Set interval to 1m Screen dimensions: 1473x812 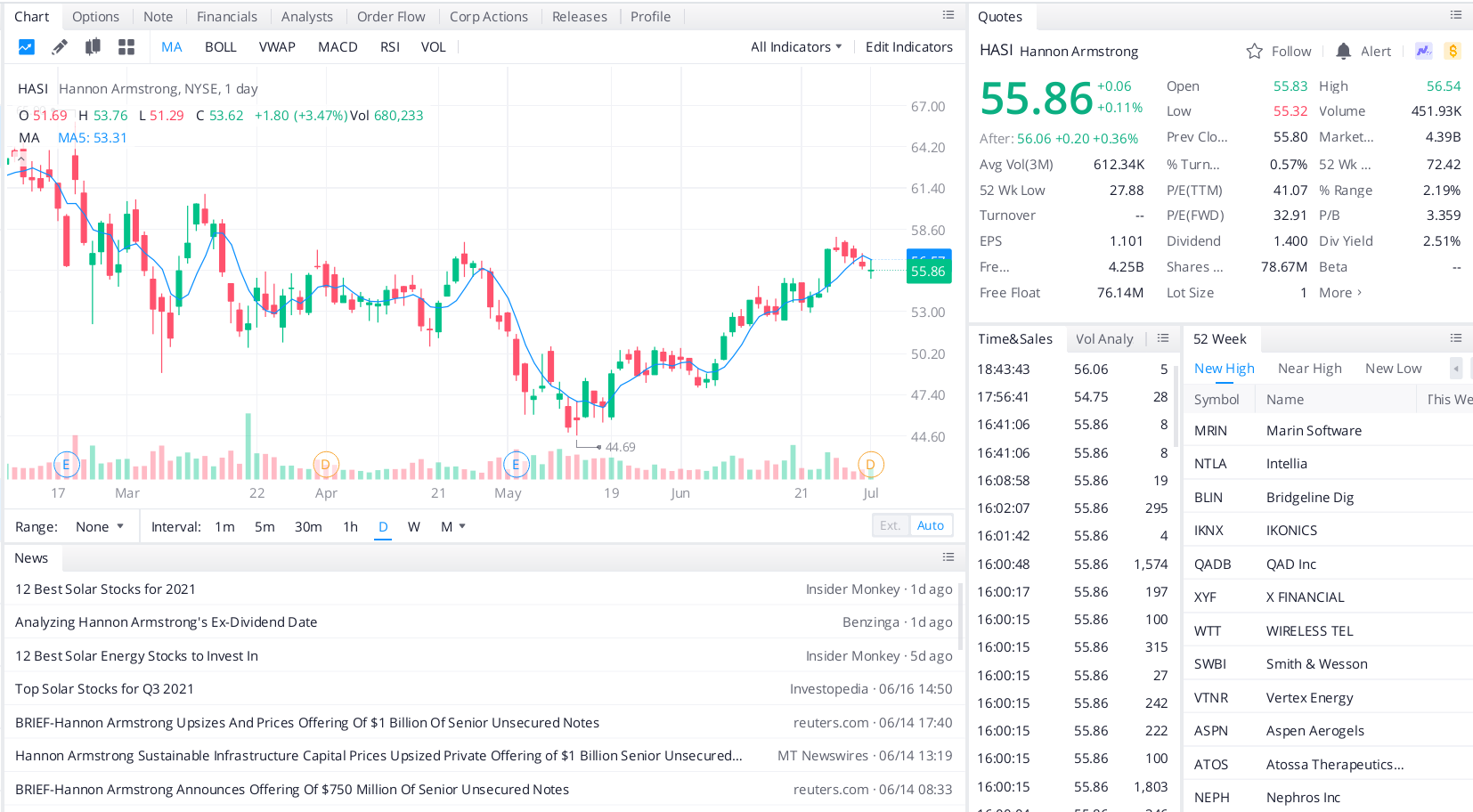click(x=224, y=527)
